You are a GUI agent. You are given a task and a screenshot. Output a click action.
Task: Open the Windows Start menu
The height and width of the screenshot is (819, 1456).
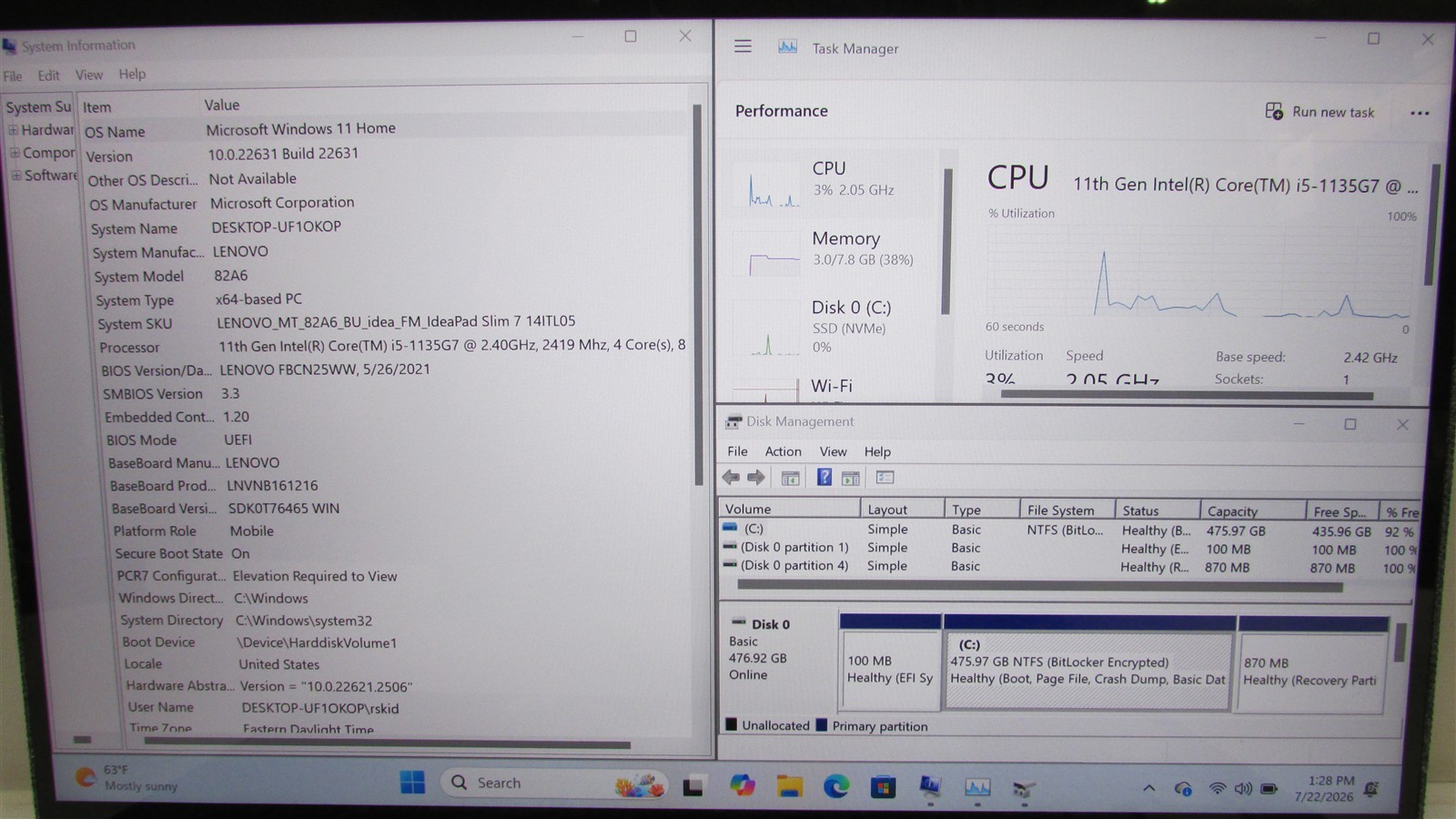pyautogui.click(x=412, y=783)
